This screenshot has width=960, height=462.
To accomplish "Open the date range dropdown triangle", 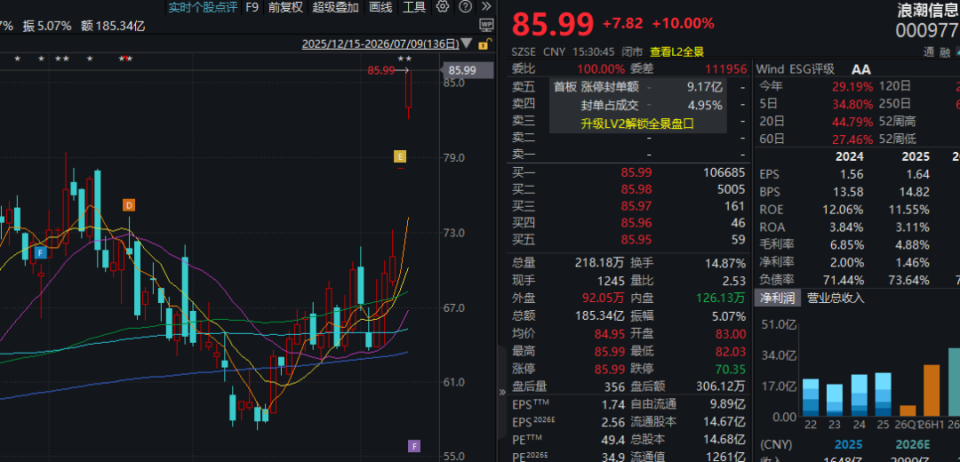I will (x=467, y=44).
